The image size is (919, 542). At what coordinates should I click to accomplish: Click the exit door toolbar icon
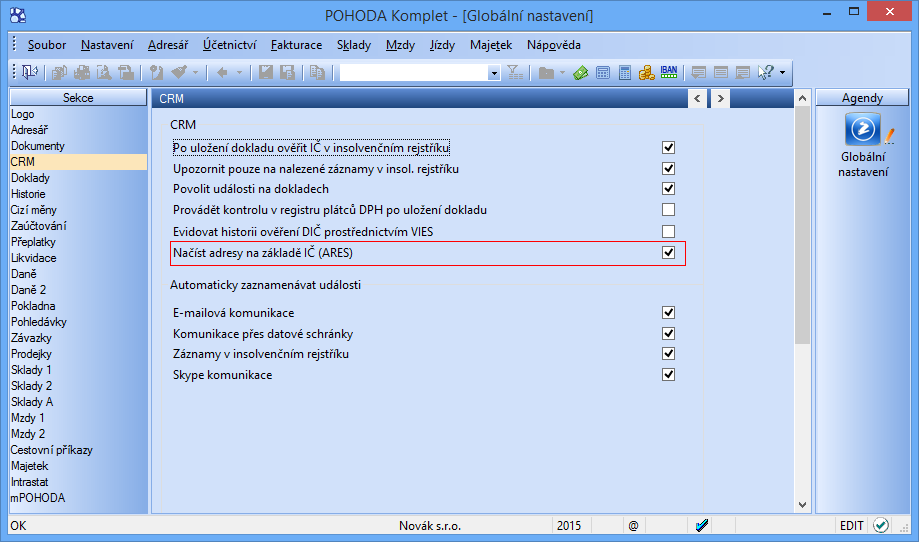click(x=30, y=72)
